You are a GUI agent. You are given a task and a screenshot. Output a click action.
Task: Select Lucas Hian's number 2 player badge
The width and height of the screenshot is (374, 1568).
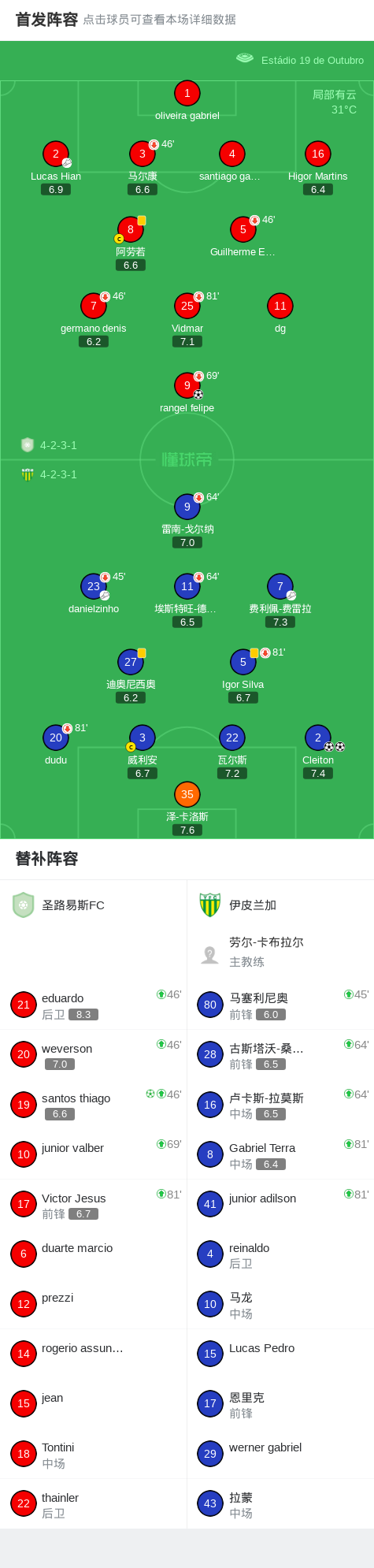(55, 154)
